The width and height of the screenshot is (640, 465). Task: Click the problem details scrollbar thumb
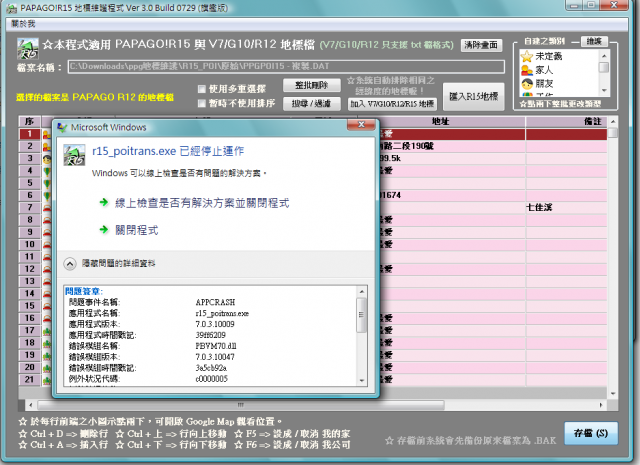point(361,315)
